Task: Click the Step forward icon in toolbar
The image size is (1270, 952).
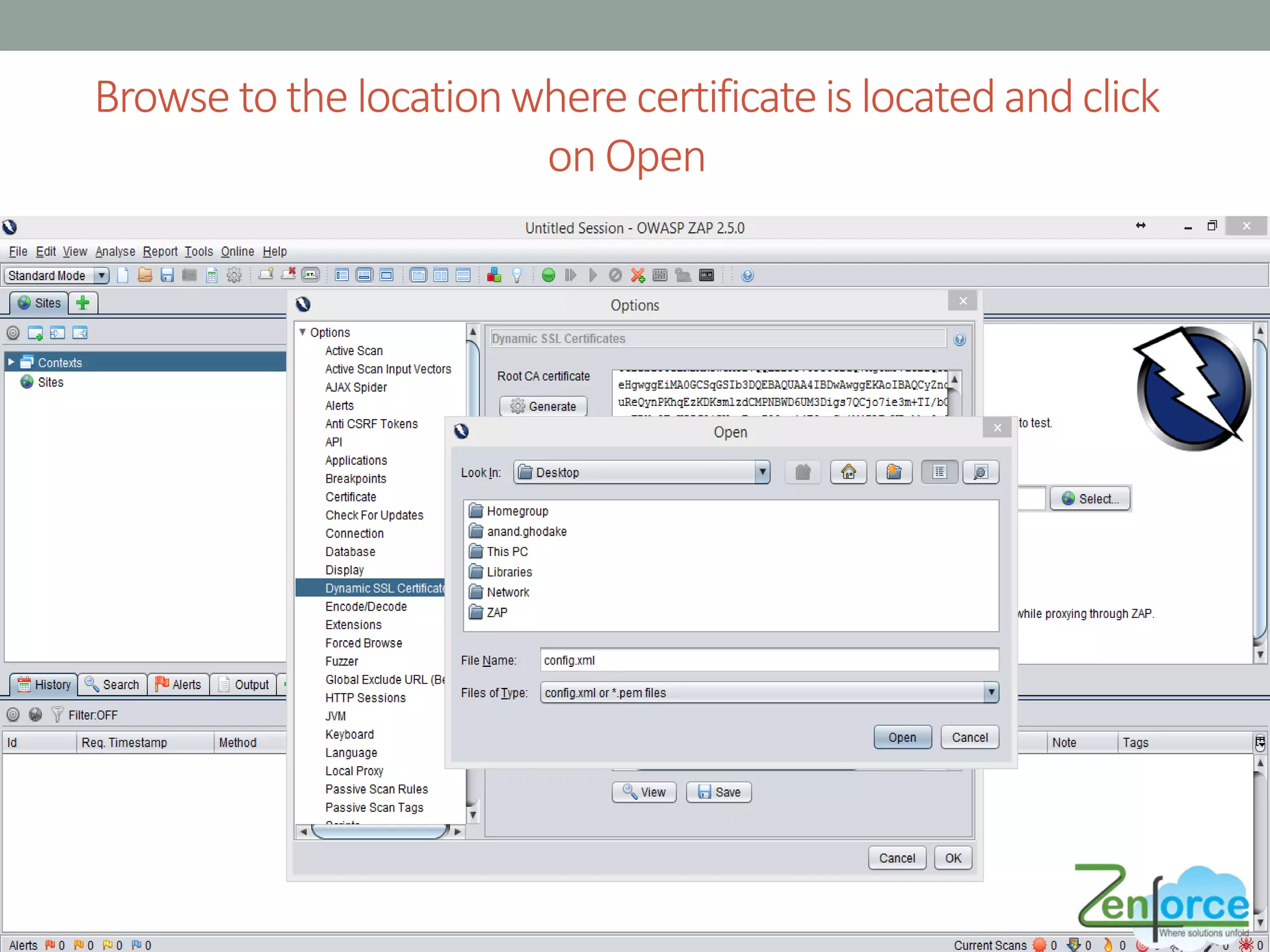Action: pyautogui.click(x=571, y=275)
